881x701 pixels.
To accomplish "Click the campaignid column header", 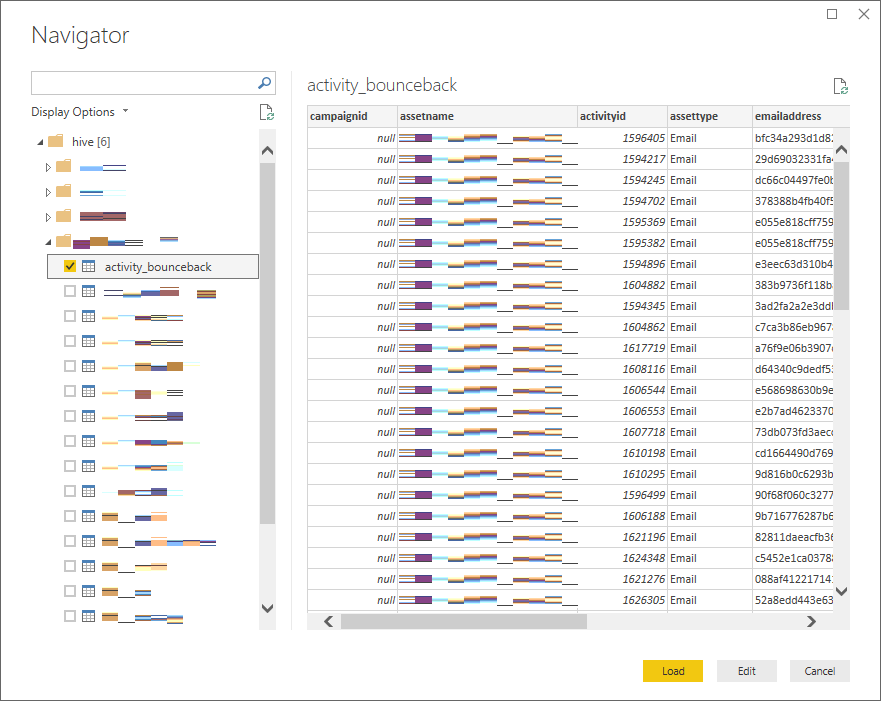I will point(352,116).
